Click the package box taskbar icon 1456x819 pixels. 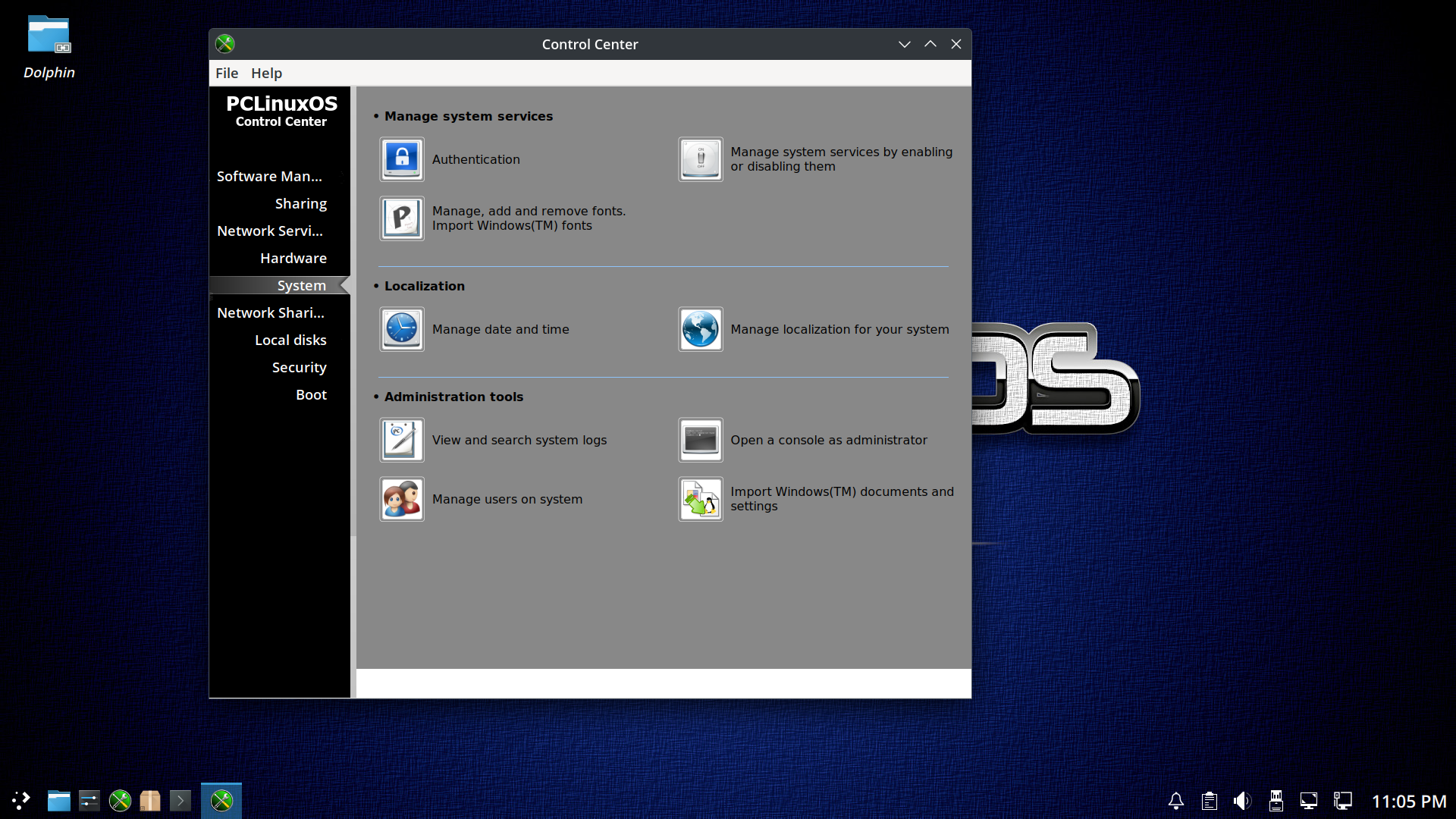click(x=150, y=800)
